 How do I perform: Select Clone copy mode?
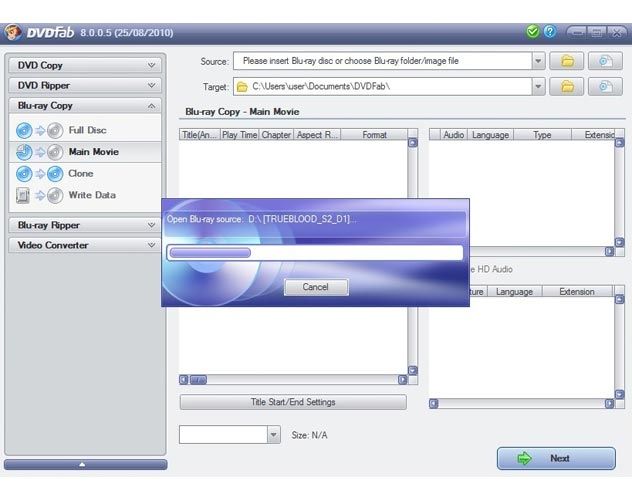(x=85, y=174)
